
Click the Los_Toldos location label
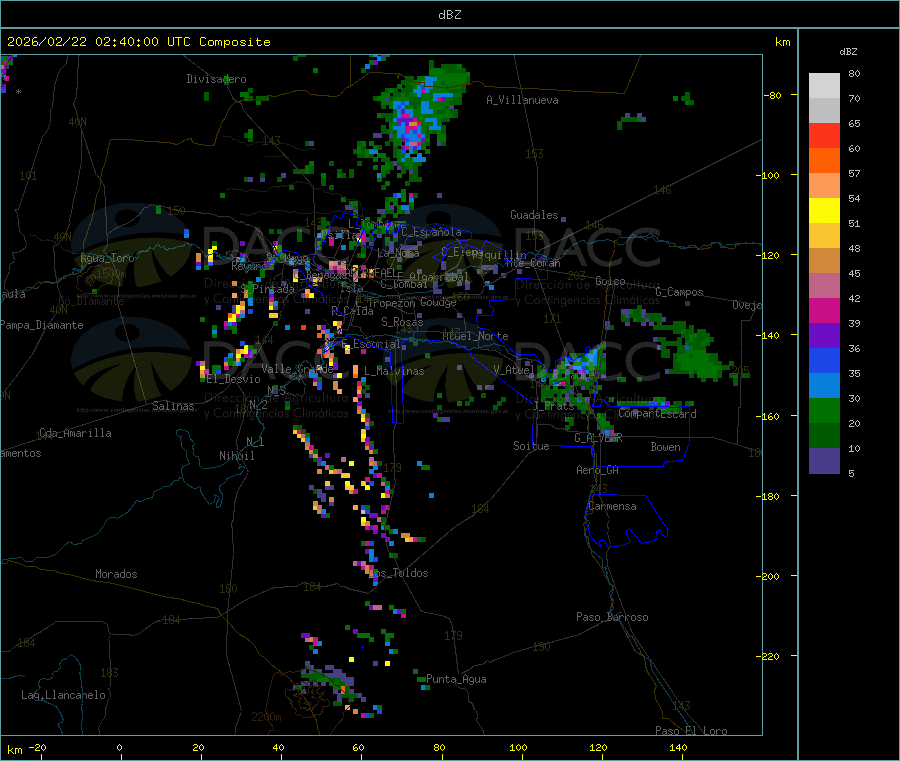click(398, 573)
